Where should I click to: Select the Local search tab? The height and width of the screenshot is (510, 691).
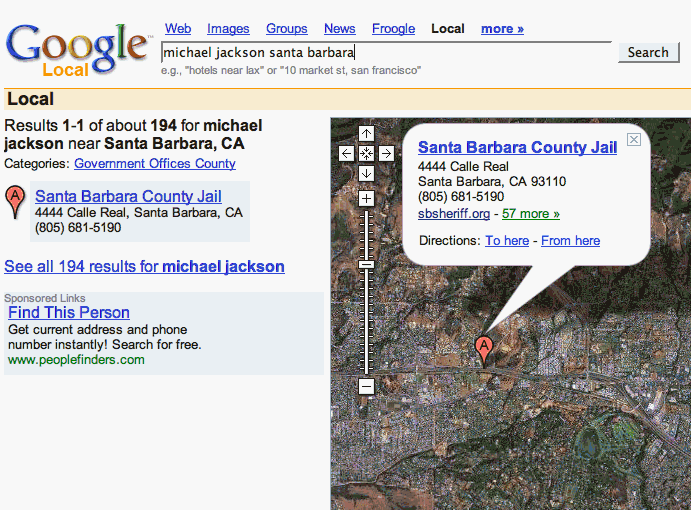[x=448, y=29]
